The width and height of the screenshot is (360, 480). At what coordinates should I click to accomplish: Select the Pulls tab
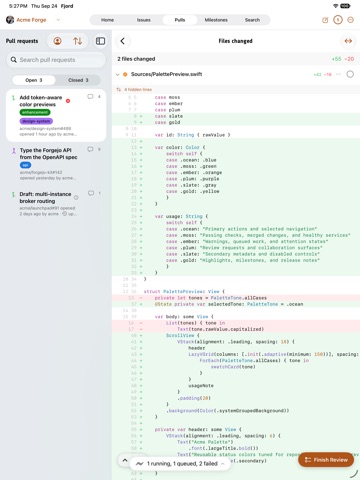[x=180, y=20]
